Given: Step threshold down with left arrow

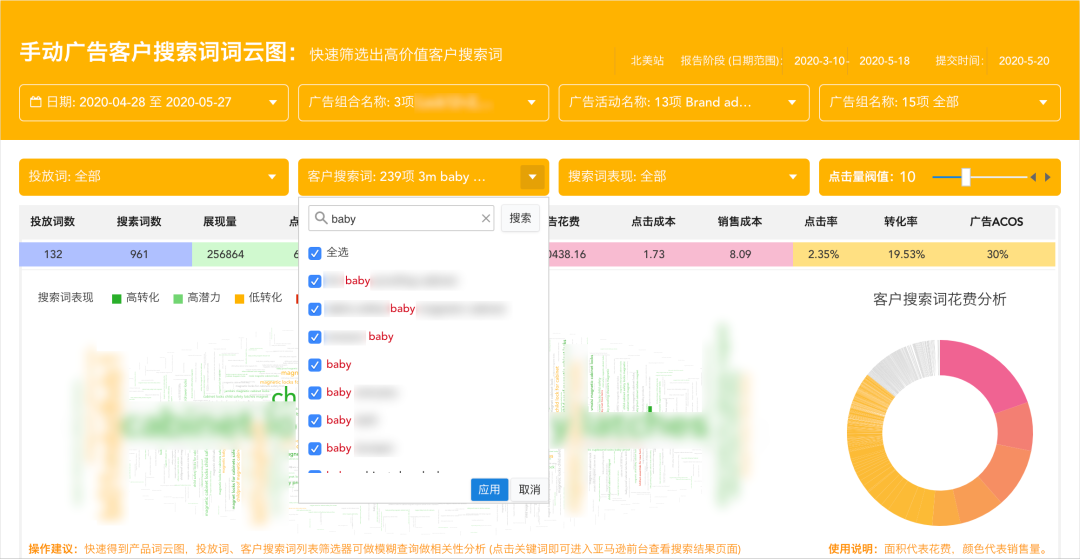Looking at the screenshot, I should click(1032, 177).
